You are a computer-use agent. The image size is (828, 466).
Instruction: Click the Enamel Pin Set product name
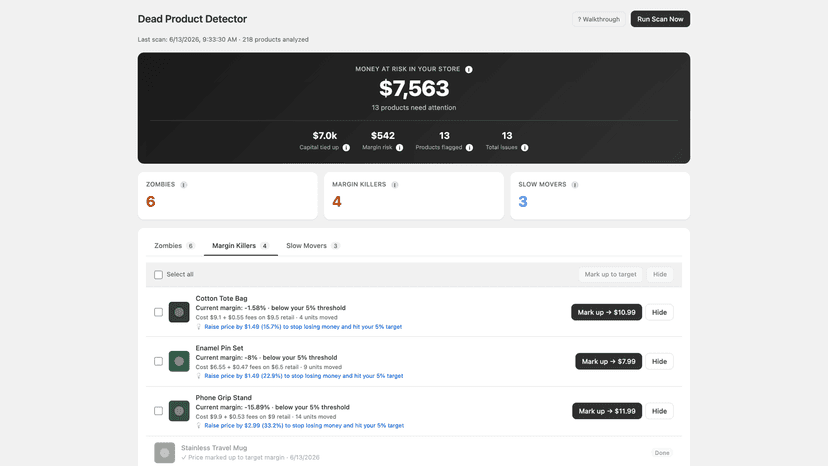(x=219, y=348)
